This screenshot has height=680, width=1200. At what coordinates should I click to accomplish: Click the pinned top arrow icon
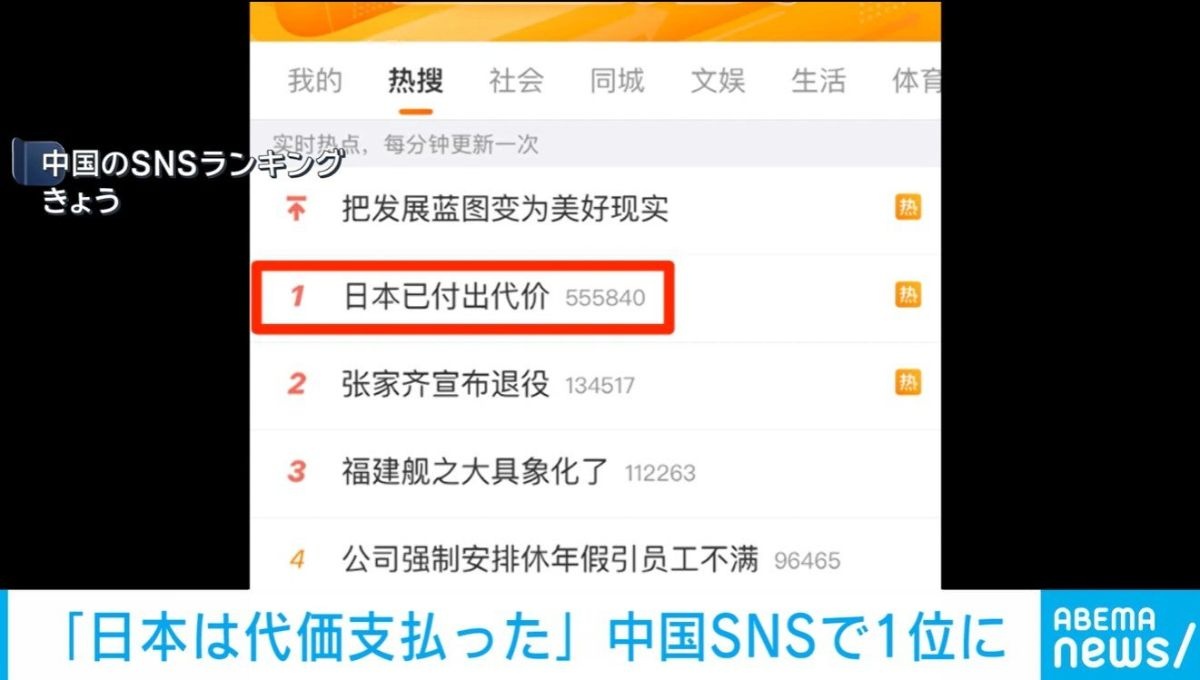(x=297, y=209)
